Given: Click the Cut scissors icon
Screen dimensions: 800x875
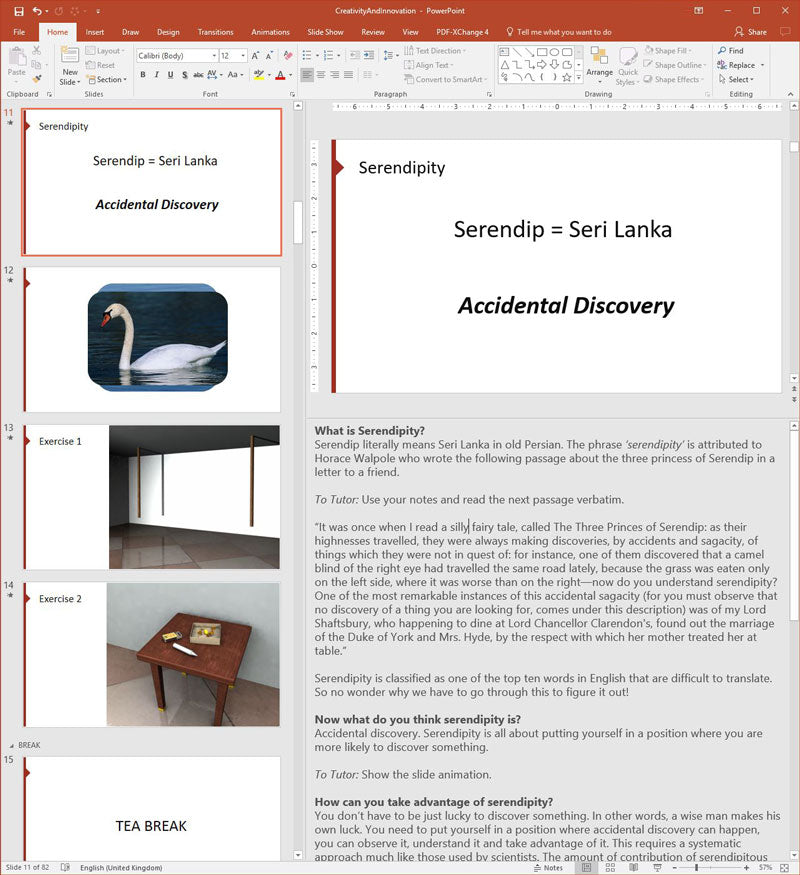Looking at the screenshot, I should click(37, 50).
